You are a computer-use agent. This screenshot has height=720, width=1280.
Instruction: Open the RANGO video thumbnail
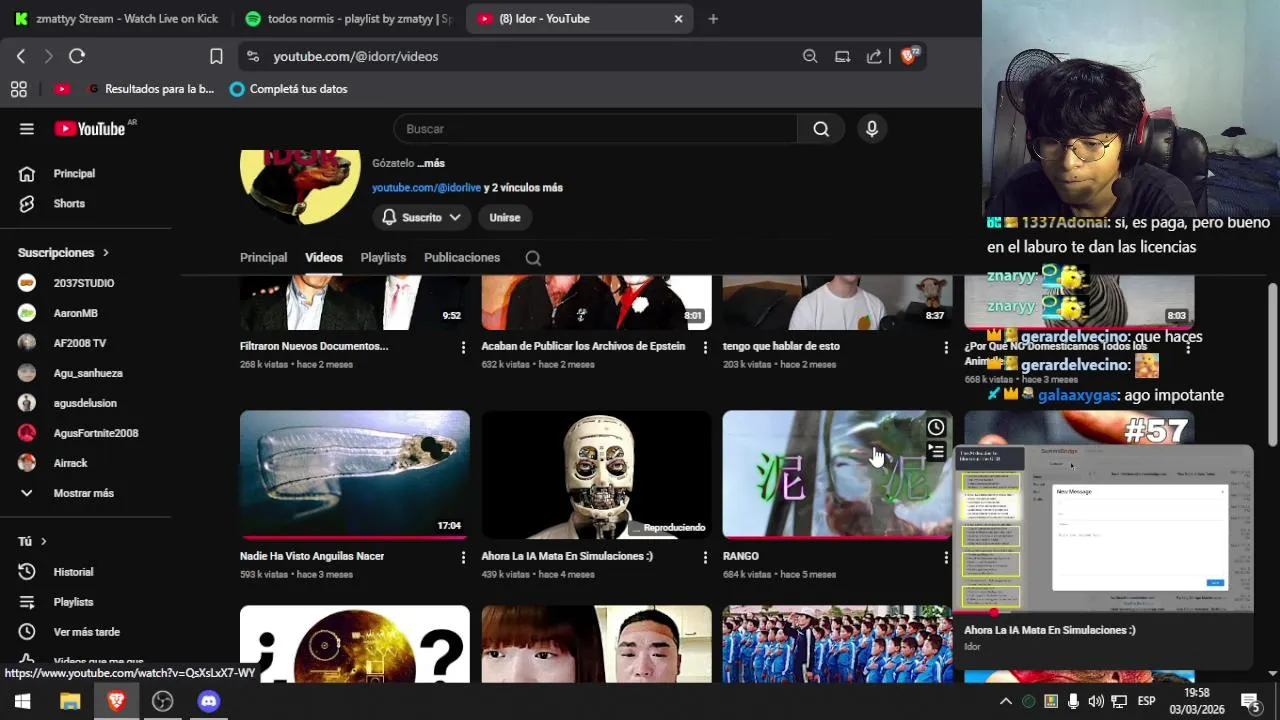pyautogui.click(x=838, y=475)
